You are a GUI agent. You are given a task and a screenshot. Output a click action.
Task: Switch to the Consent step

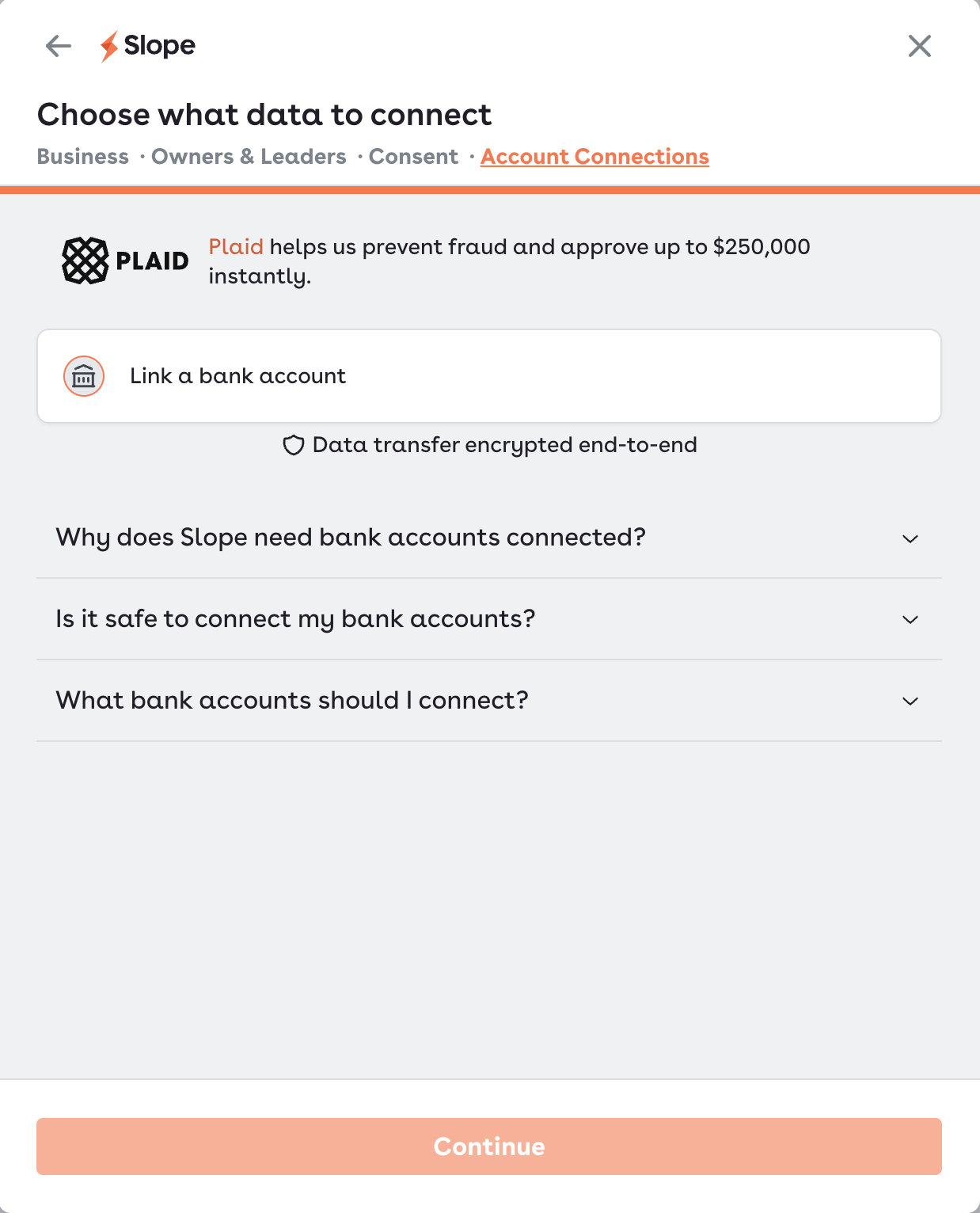[413, 157]
